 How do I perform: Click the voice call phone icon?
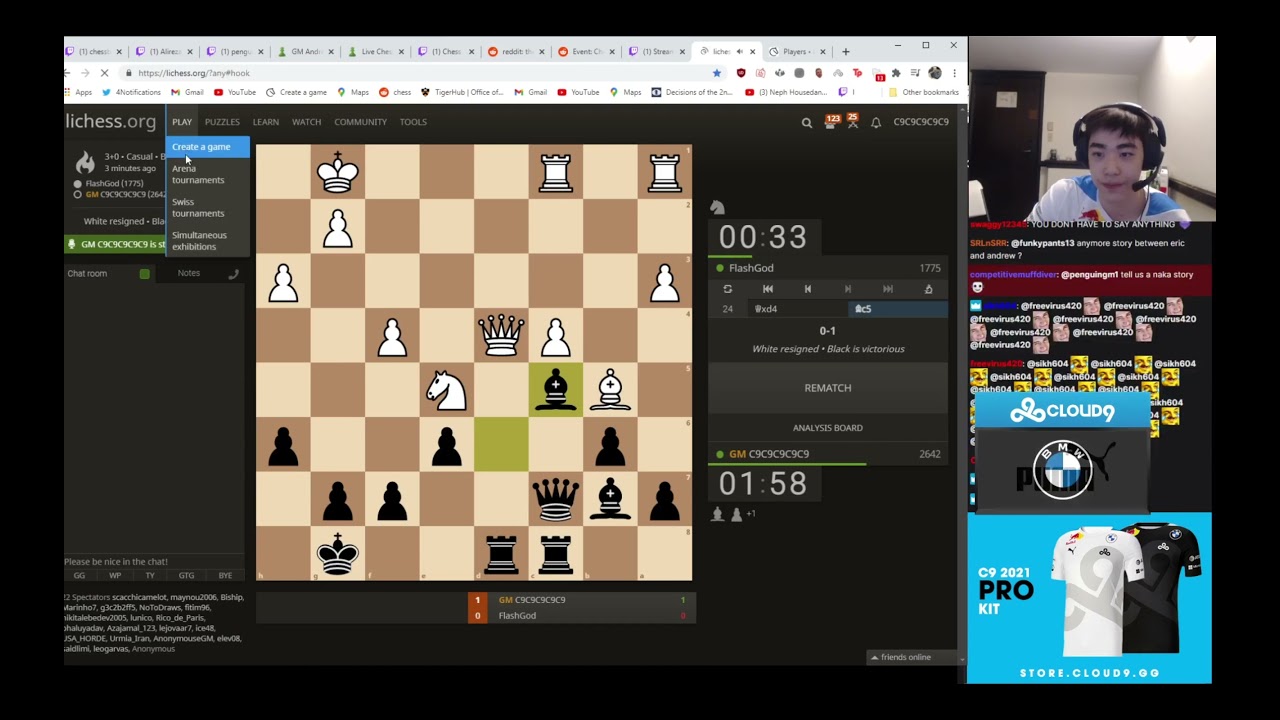coord(233,274)
